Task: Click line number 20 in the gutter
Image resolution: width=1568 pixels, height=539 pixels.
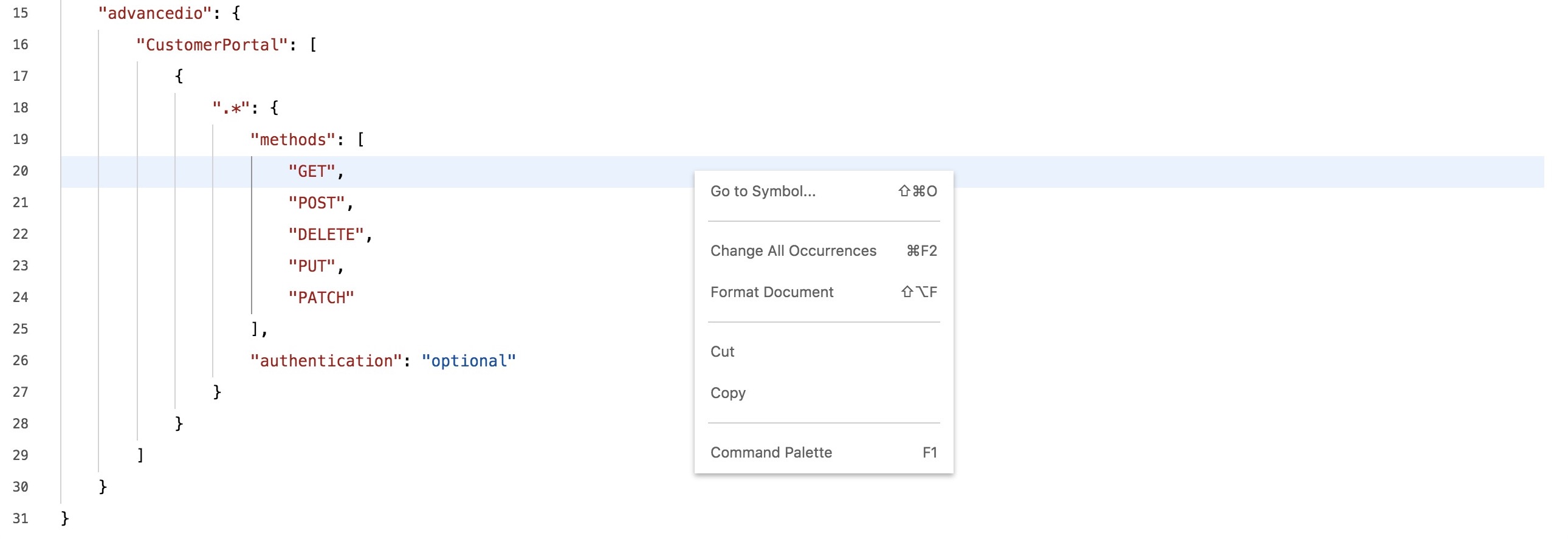Action: tap(20, 171)
